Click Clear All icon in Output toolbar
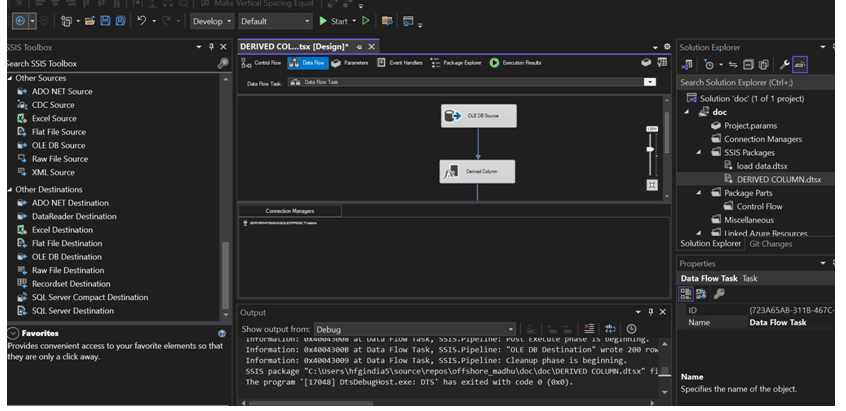This screenshot has width=846, height=411. [x=589, y=328]
